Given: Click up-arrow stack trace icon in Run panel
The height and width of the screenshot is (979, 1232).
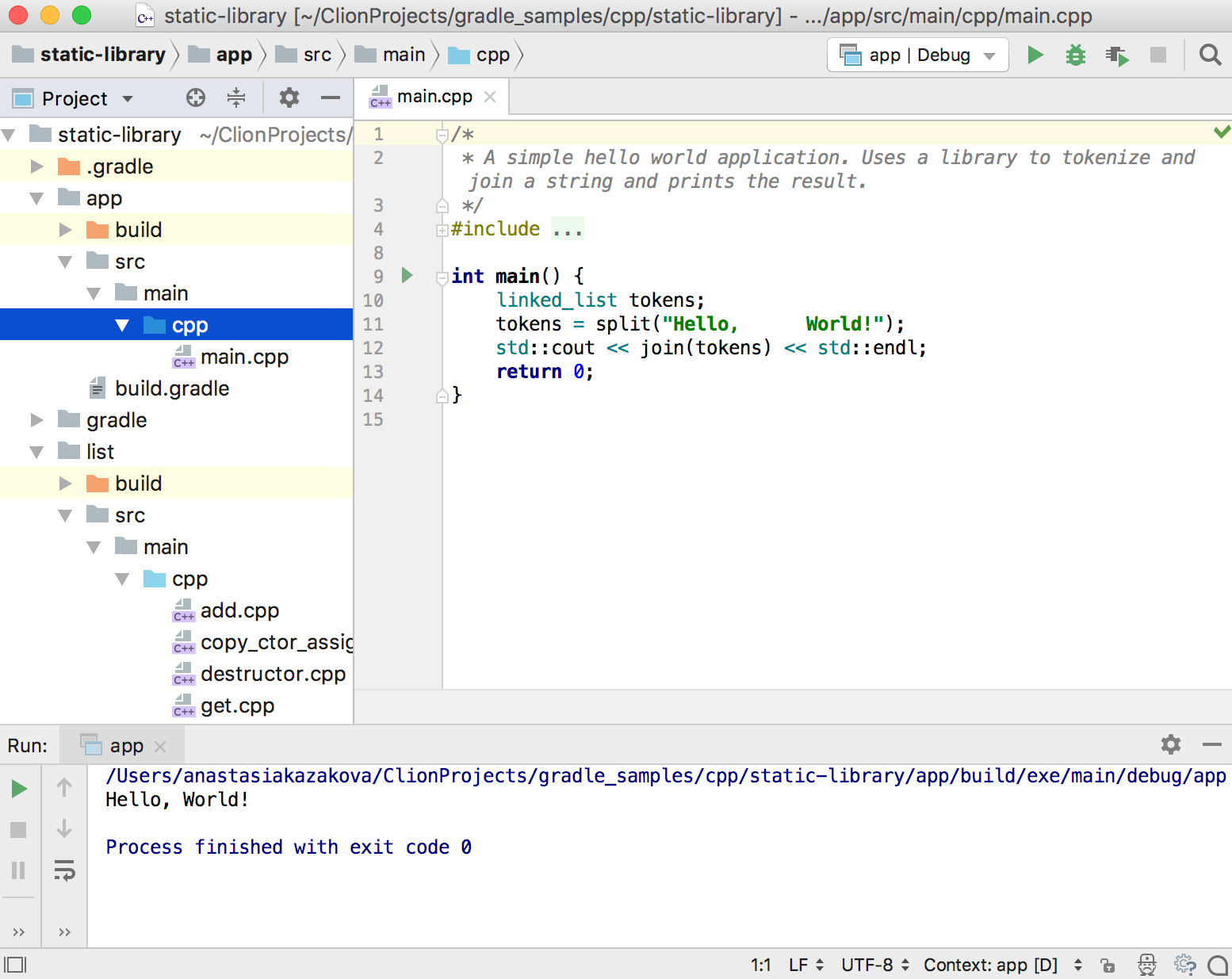Looking at the screenshot, I should 64,787.
